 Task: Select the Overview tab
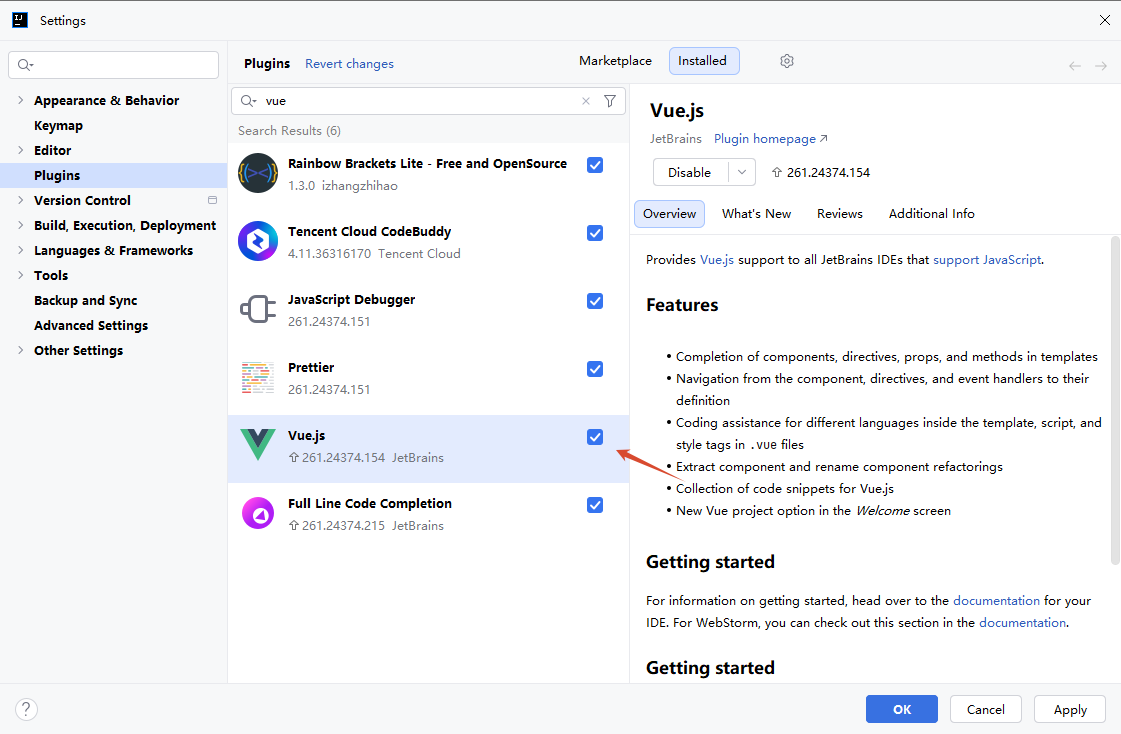669,214
